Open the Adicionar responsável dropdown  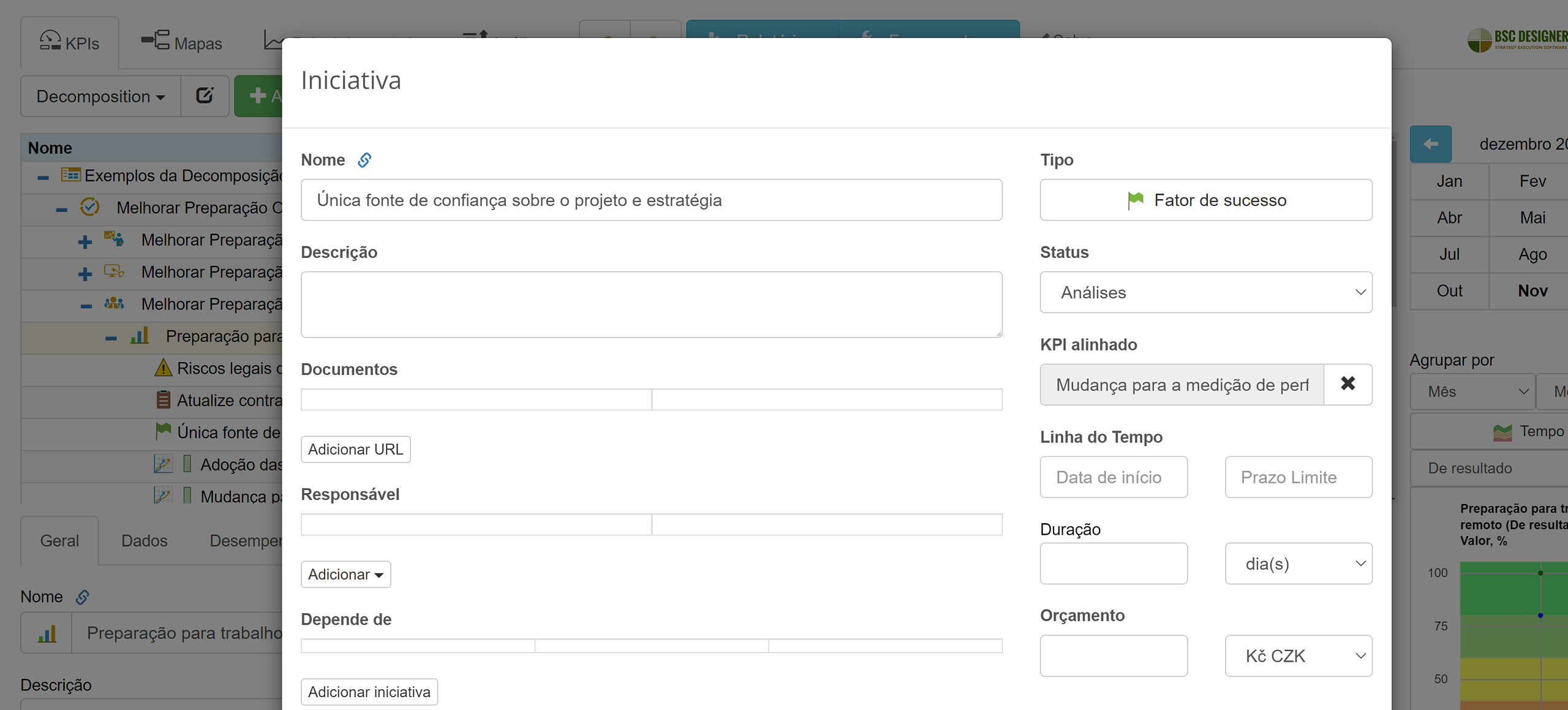tap(345, 575)
